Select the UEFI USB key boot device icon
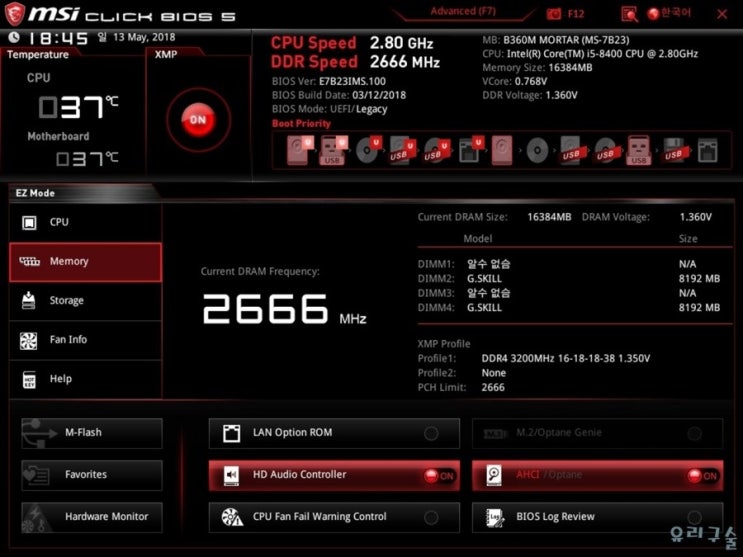This screenshot has height=557, width=743. tap(334, 150)
